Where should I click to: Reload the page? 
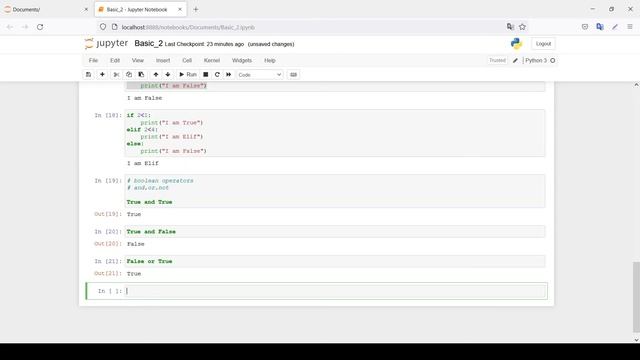(x=40, y=27)
